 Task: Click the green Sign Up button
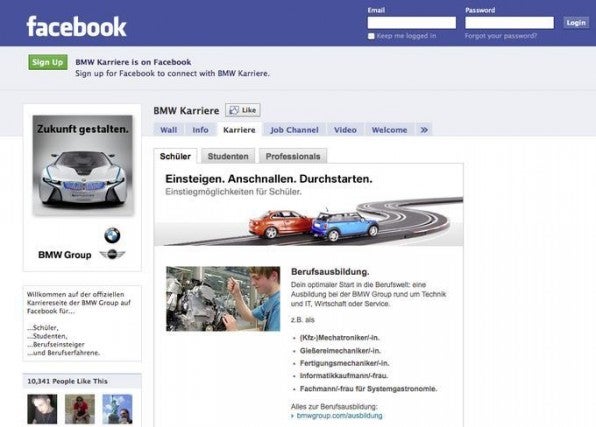pyautogui.click(x=48, y=62)
